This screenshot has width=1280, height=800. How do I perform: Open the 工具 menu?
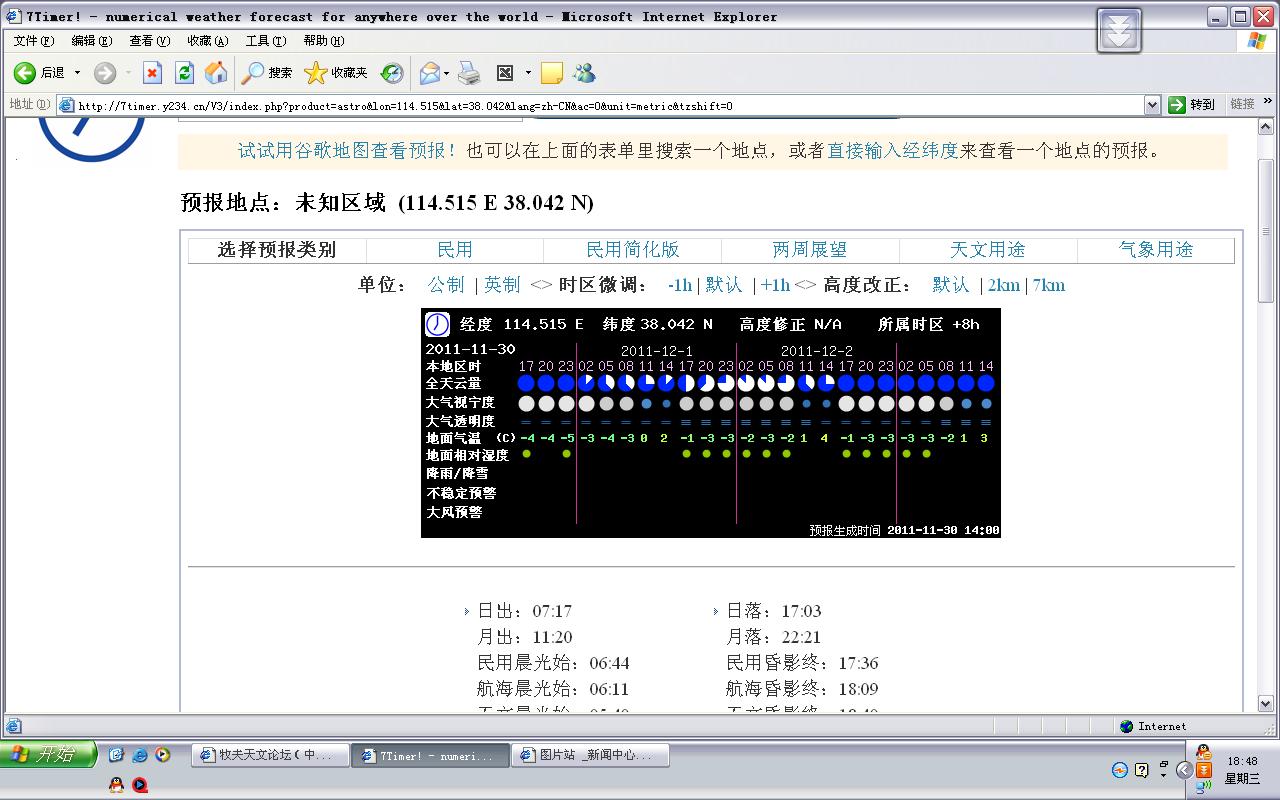coord(266,41)
